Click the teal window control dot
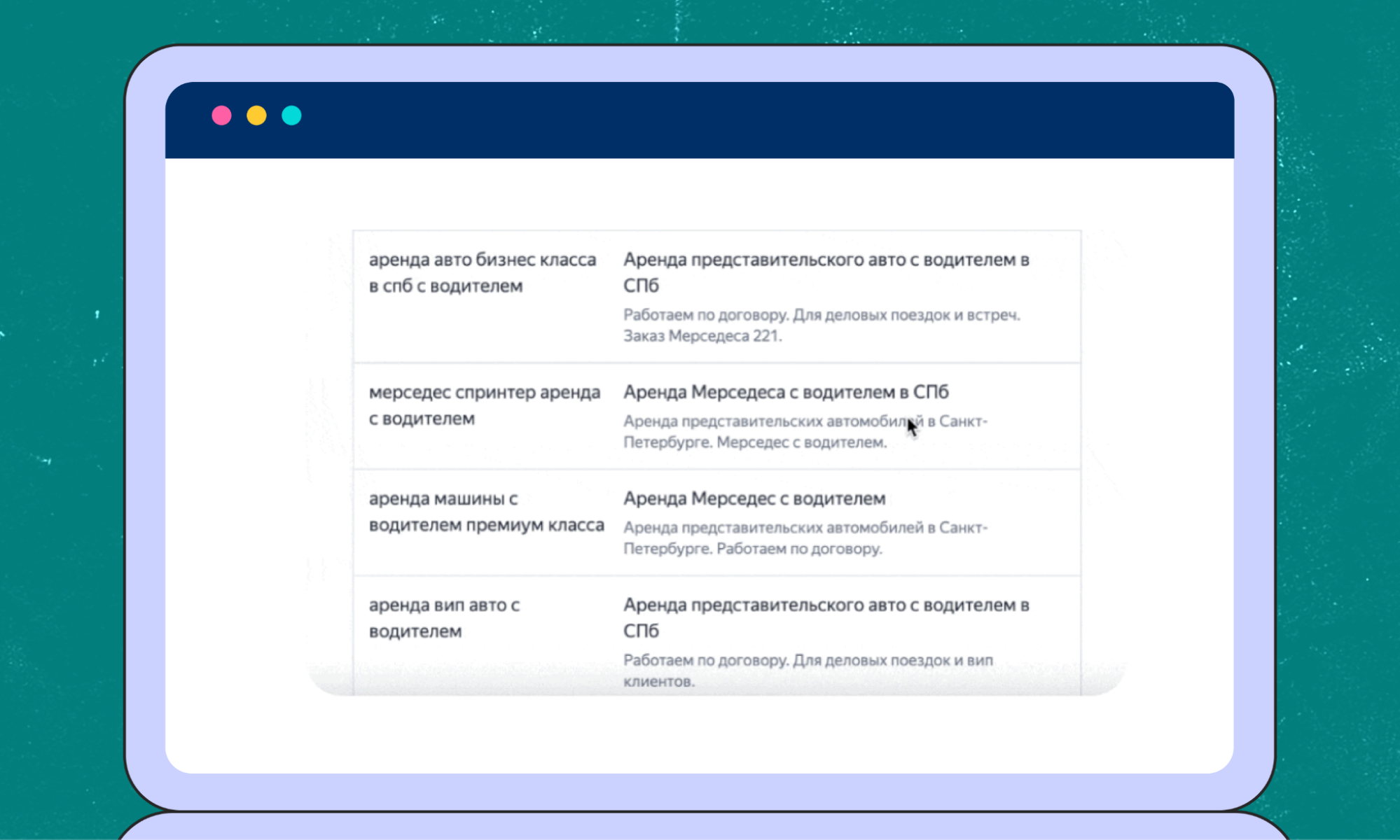This screenshot has width=1400, height=840. [x=291, y=115]
